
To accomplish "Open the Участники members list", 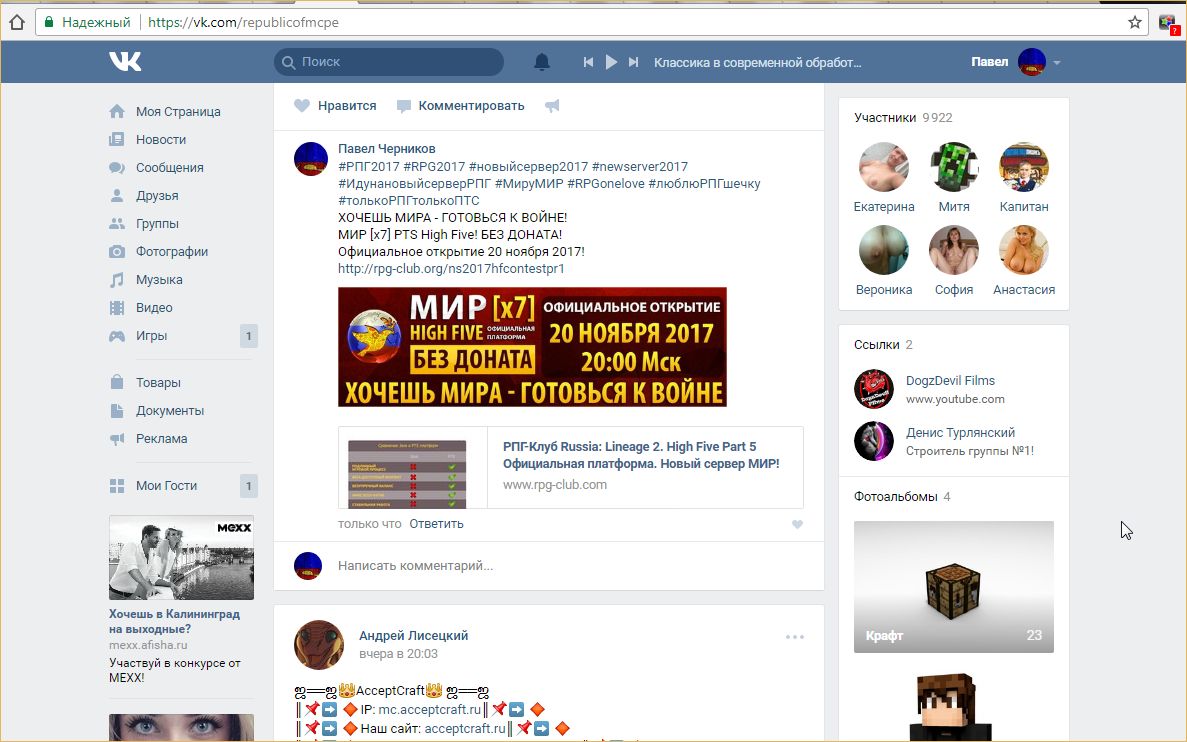I will point(903,117).
